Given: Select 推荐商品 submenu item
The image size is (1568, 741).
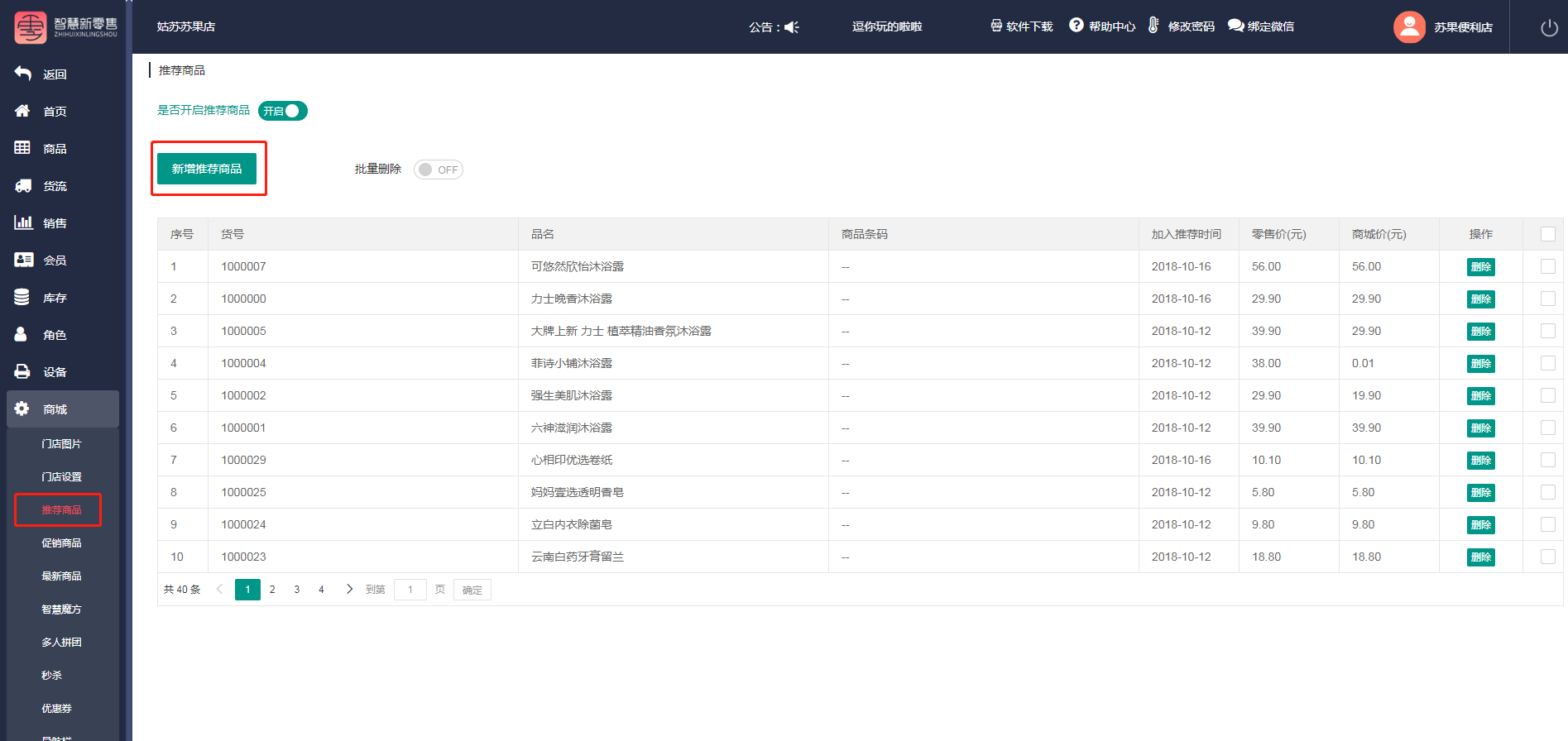Looking at the screenshot, I should (61, 510).
